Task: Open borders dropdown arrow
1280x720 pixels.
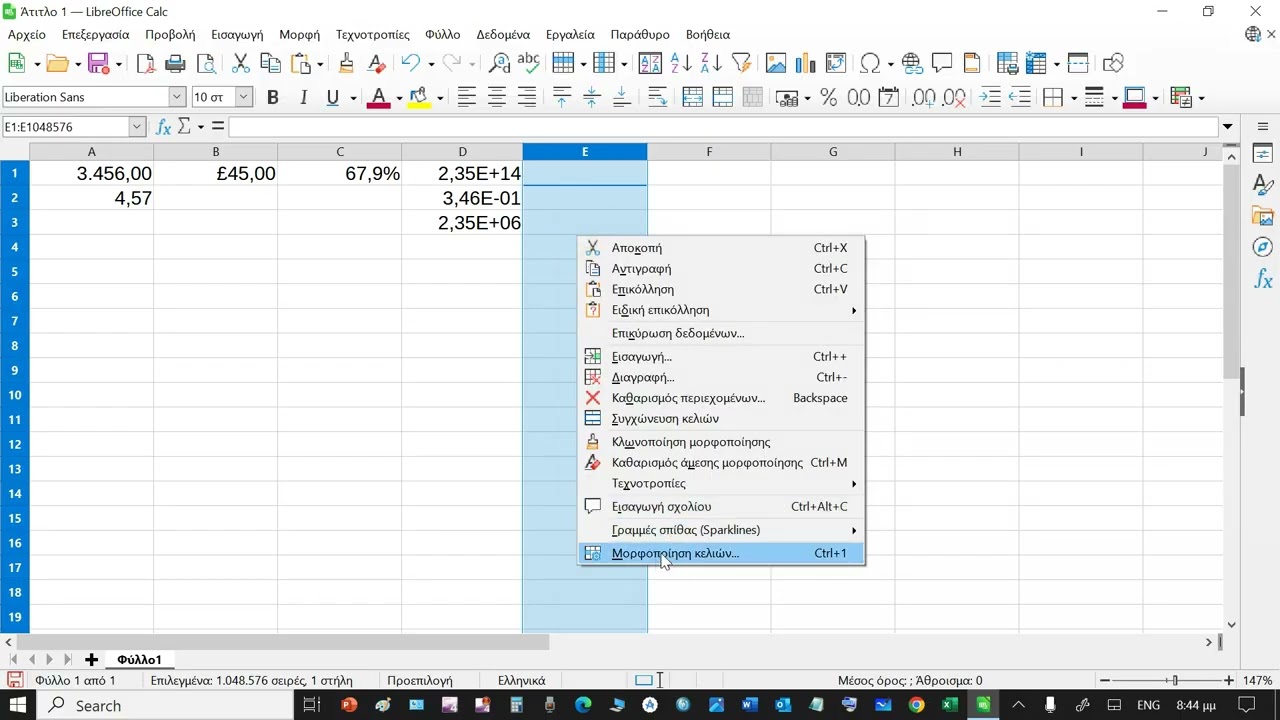Action: coord(1074,98)
